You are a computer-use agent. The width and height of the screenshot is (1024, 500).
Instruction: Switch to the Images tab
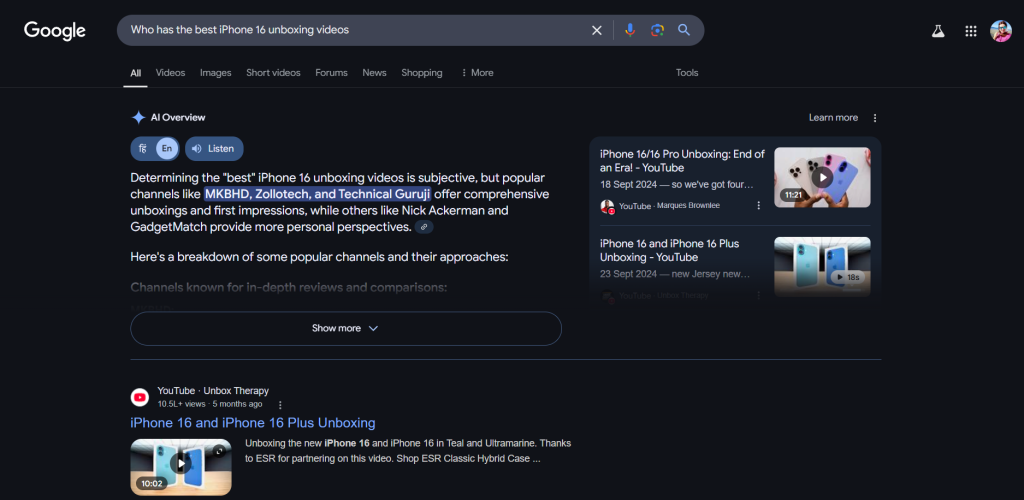point(216,73)
